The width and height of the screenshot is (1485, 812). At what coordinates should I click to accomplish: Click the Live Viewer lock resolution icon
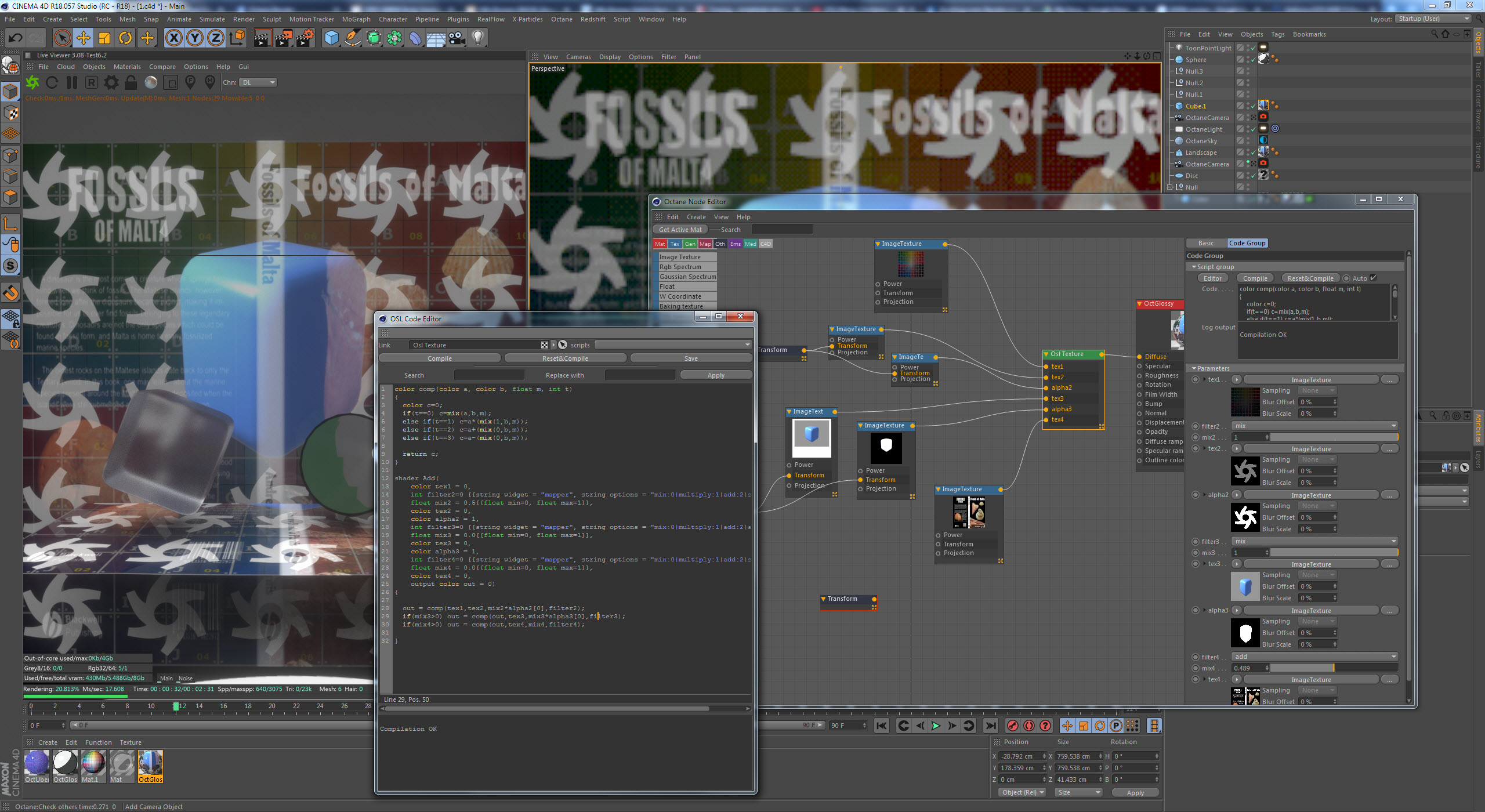pyautogui.click(x=131, y=82)
